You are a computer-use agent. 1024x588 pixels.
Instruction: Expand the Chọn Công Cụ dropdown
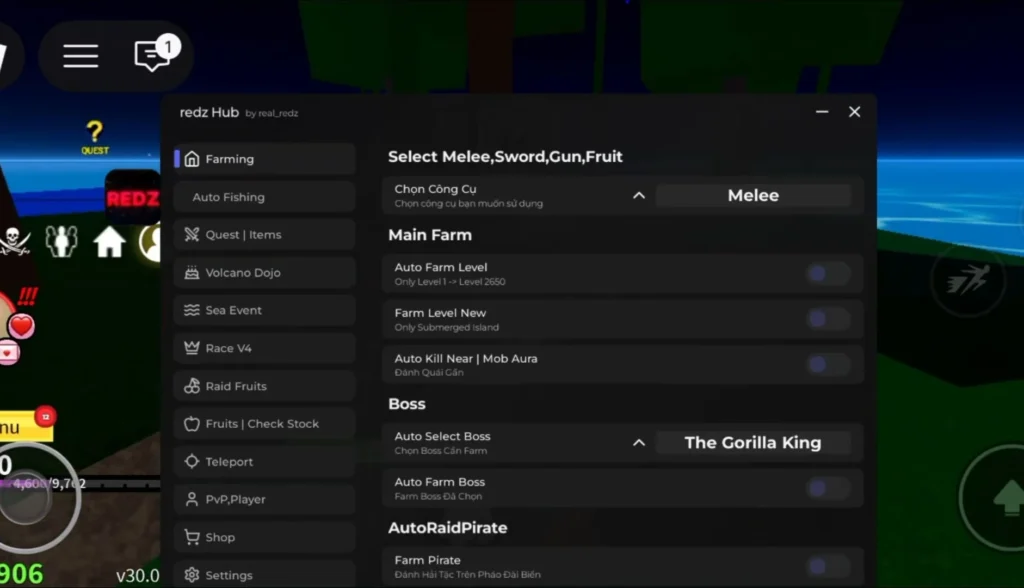coord(639,195)
